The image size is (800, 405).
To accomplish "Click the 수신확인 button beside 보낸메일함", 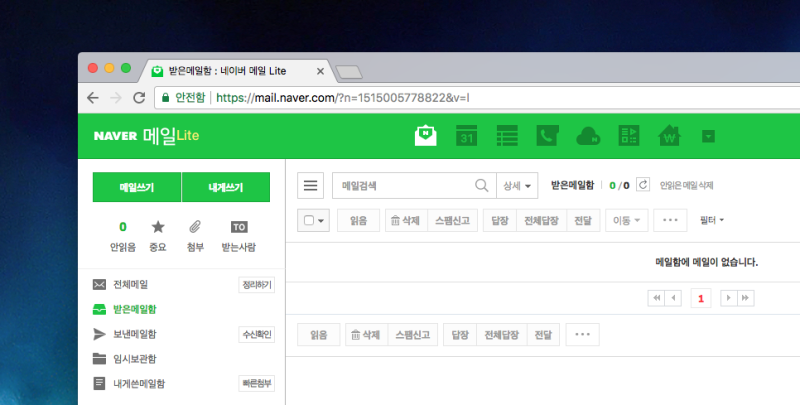I will click(x=257, y=335).
